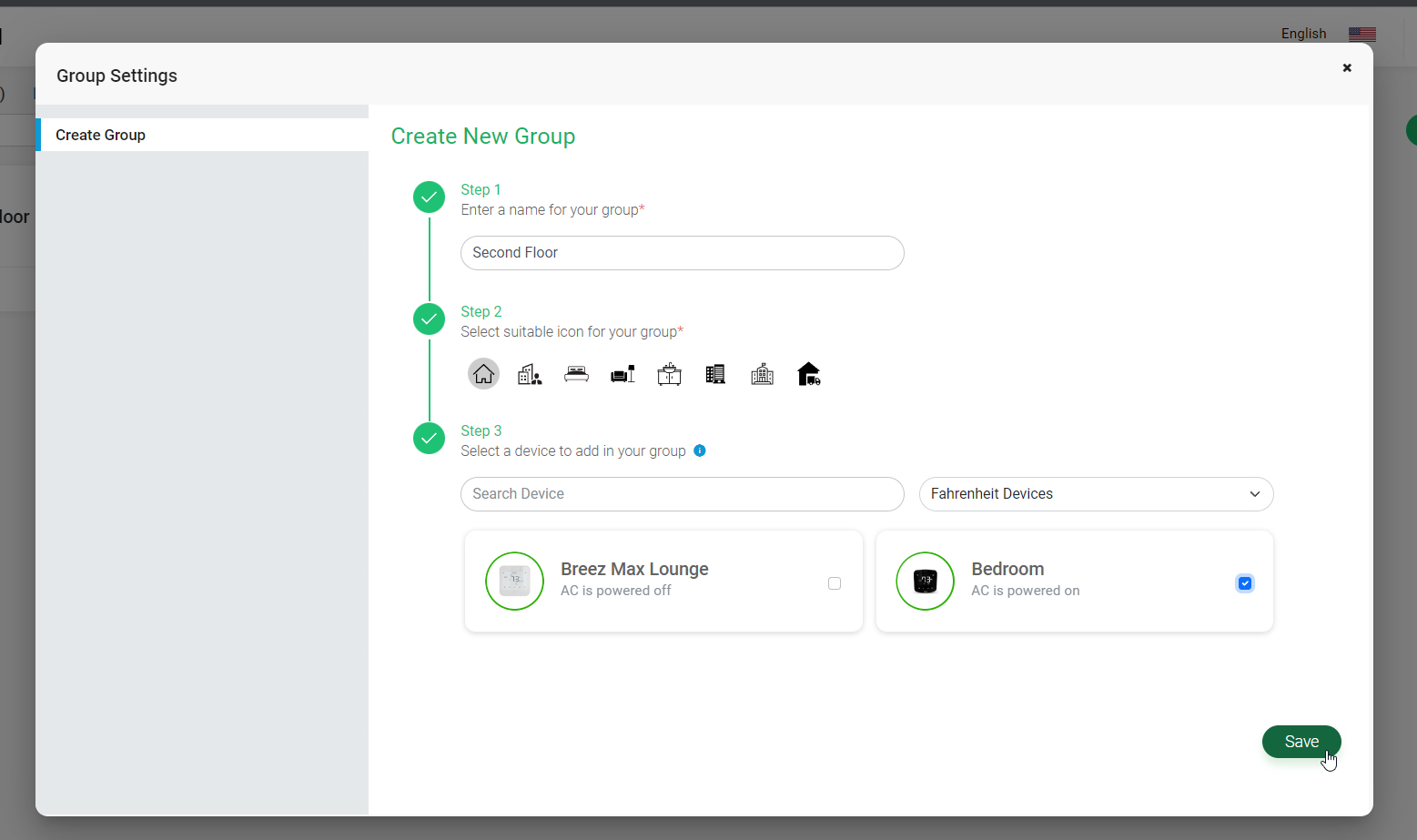This screenshot has height=840, width=1417.
Task: Click inside the Search Device field
Action: (x=682, y=494)
